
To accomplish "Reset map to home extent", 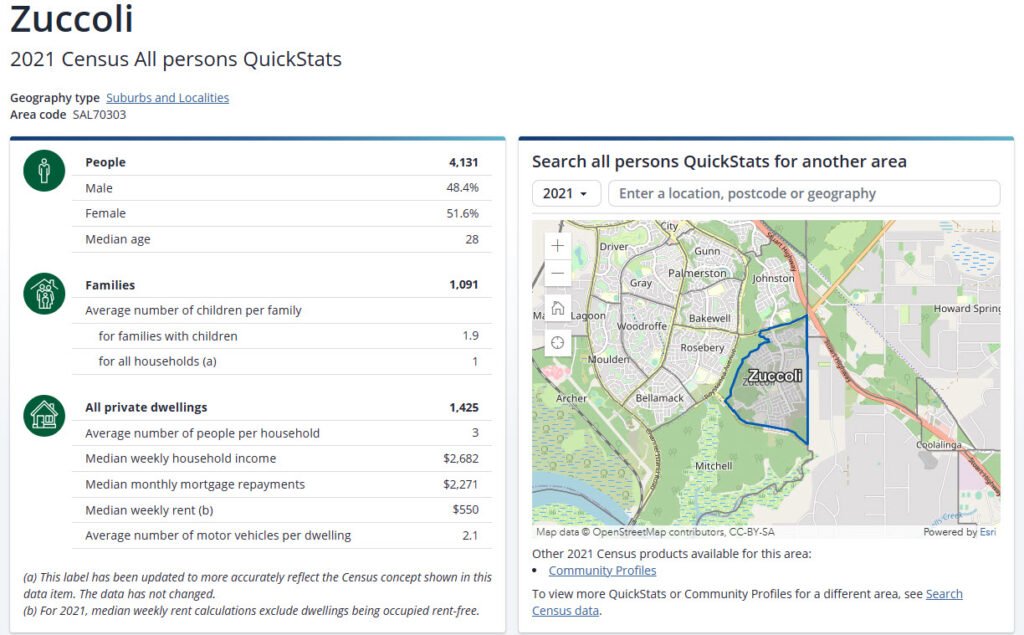I will pos(557,308).
